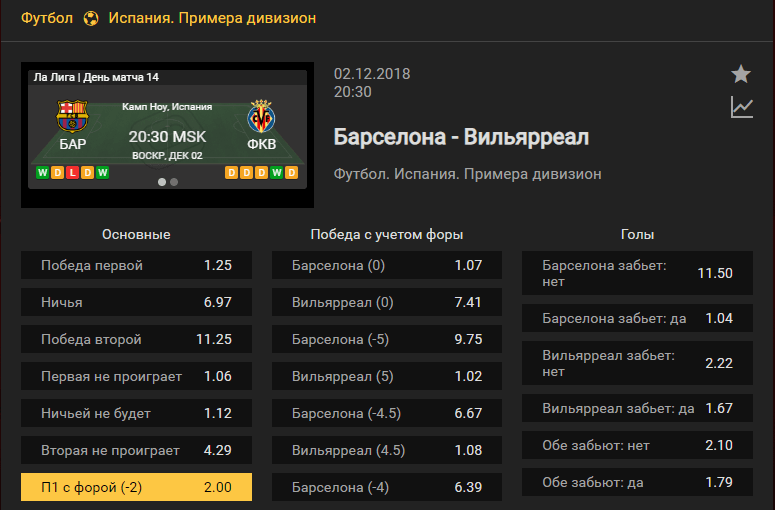
Task: Switch to second slide dot in widget
Action: tap(174, 182)
